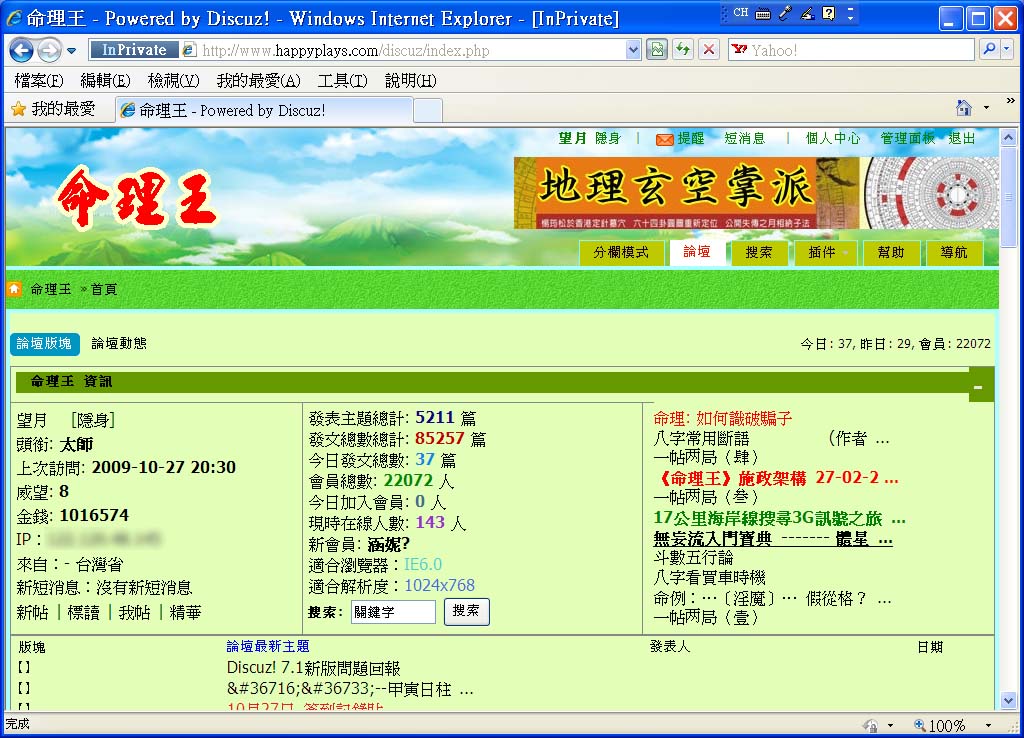Click the Stop loading red X icon
Screen dimensions: 1024x738
pyautogui.click(x=709, y=50)
